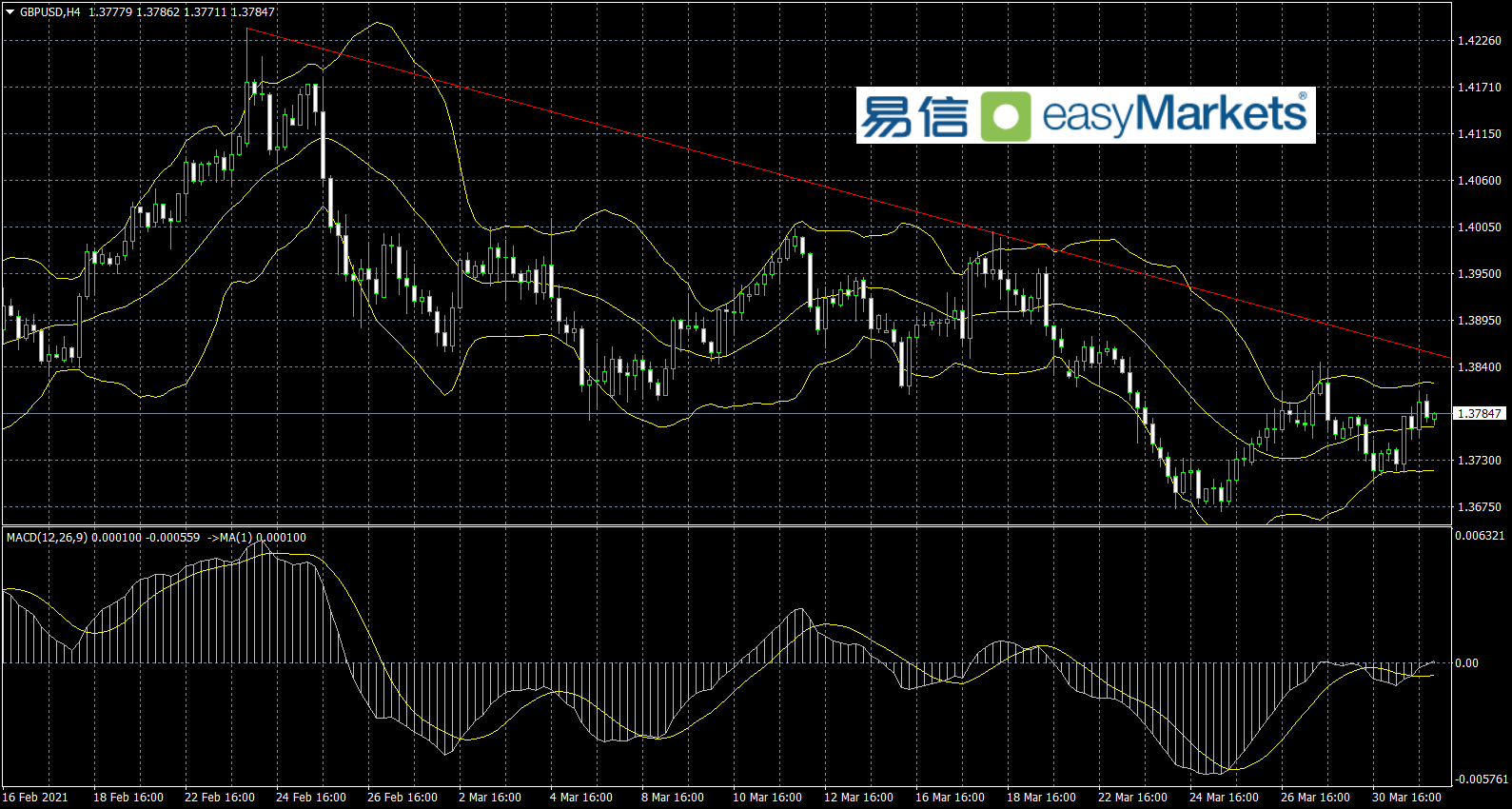1512x809 pixels.
Task: Click the green easyMarkets square logo icon
Action: pyautogui.click(x=1005, y=116)
